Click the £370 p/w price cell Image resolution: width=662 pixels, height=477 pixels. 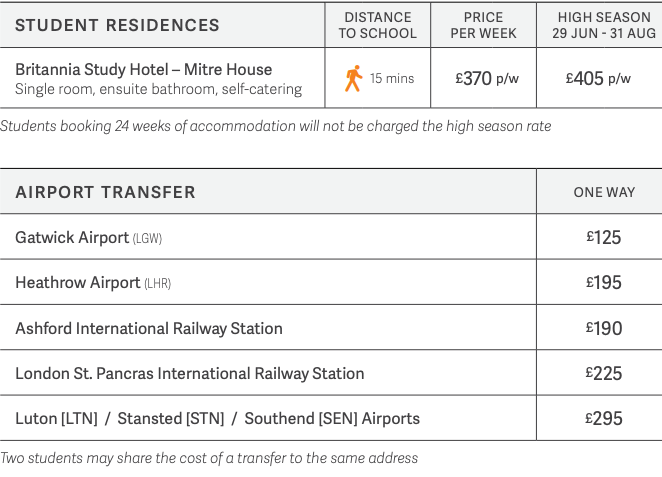(x=487, y=79)
